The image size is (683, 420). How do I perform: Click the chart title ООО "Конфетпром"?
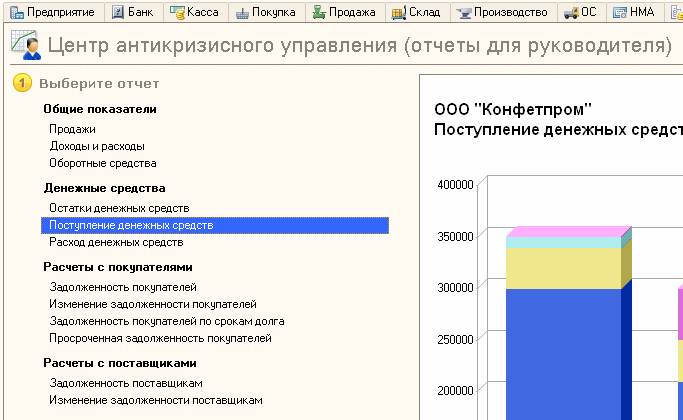513,109
